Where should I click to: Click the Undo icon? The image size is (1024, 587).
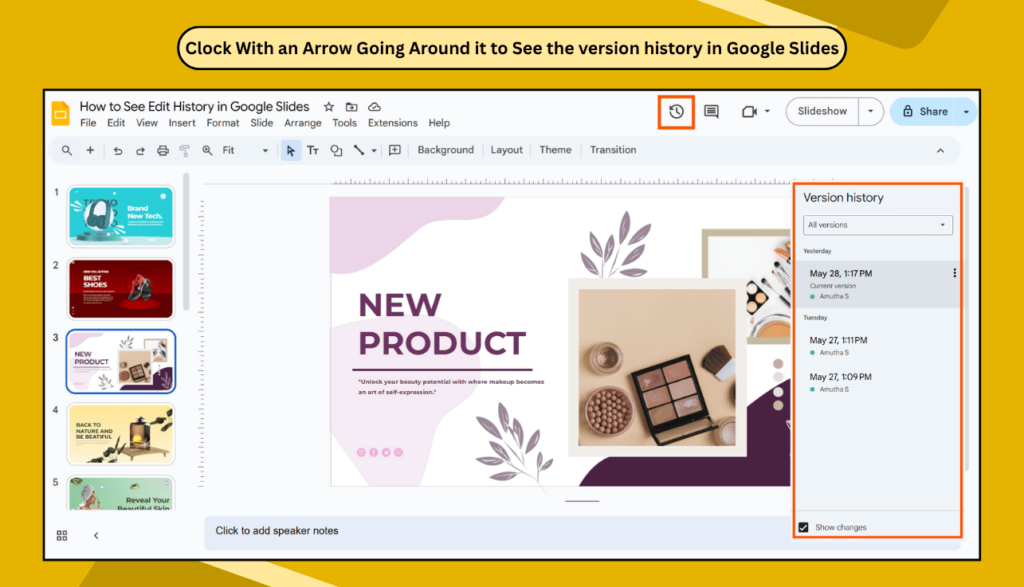click(118, 150)
